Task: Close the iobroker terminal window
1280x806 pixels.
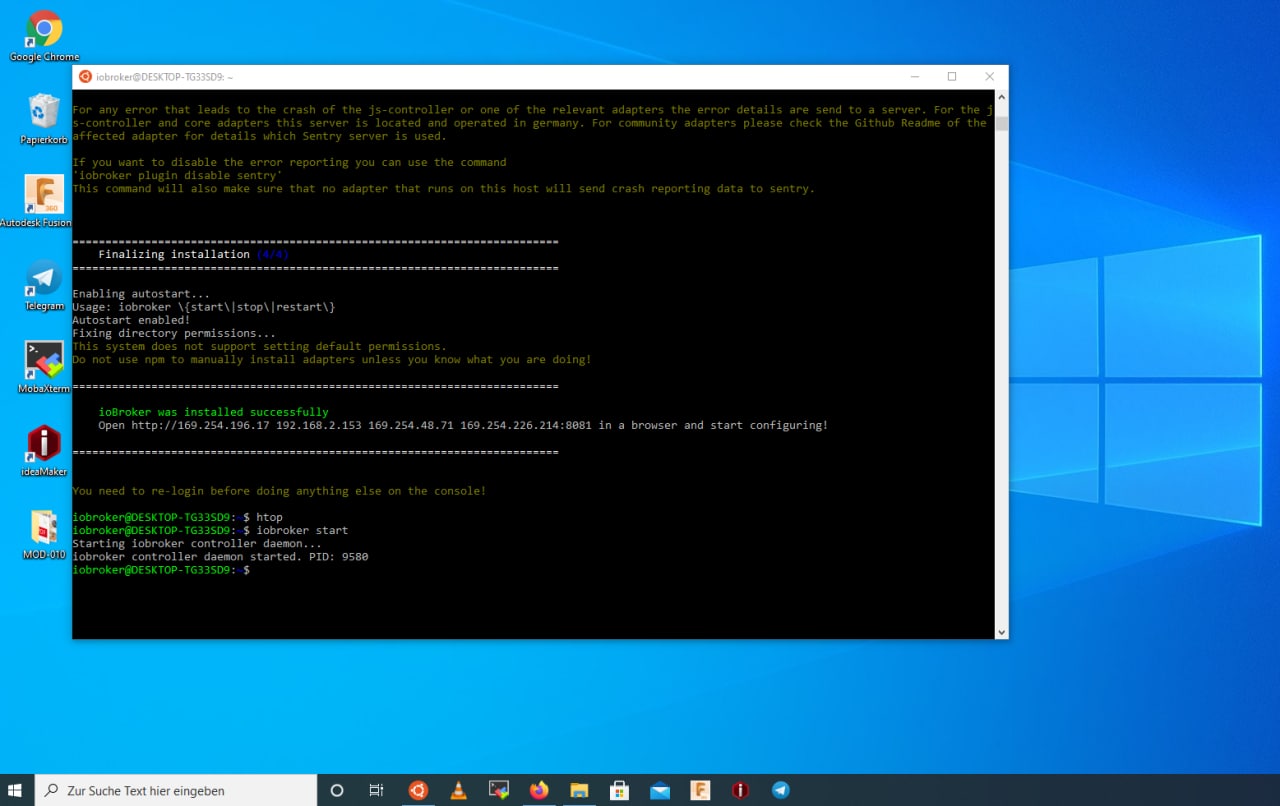Action: tap(989, 76)
